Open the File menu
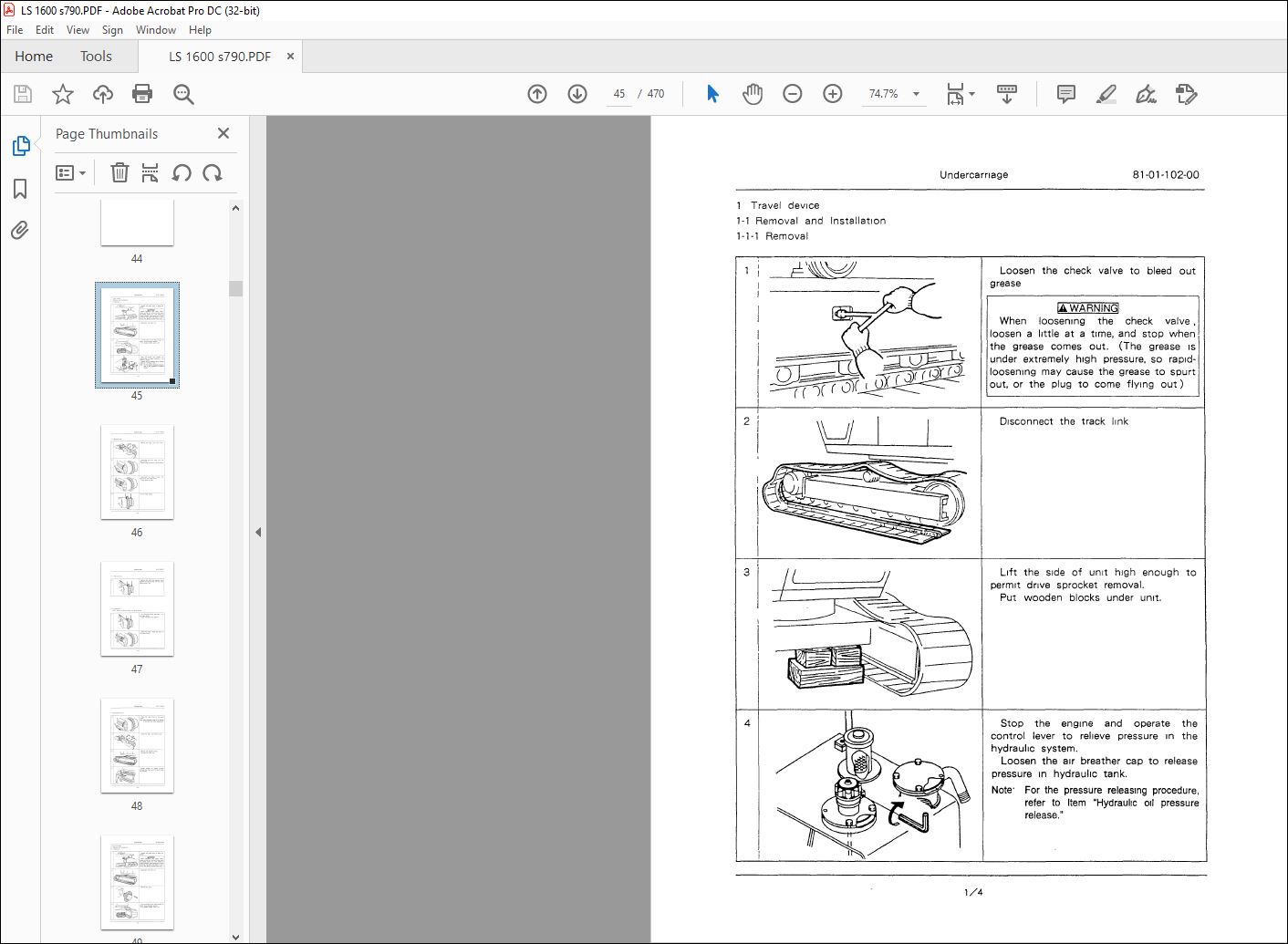 point(15,30)
